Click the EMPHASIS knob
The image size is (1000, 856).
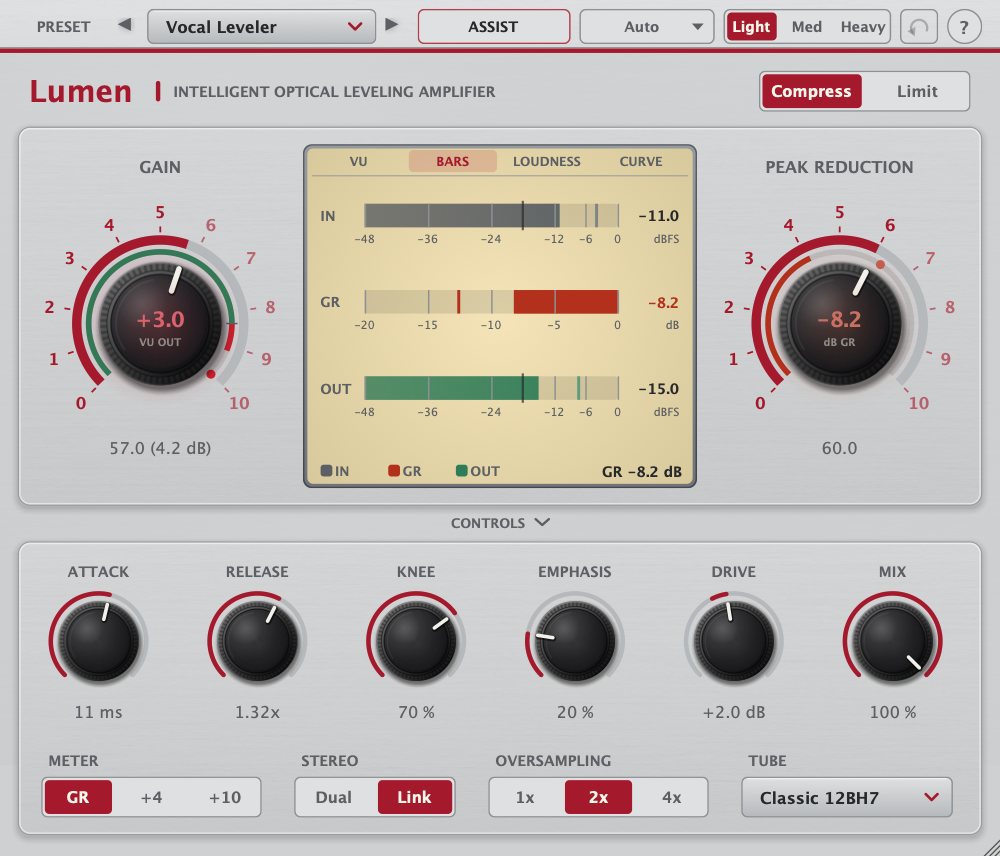(x=575, y=640)
